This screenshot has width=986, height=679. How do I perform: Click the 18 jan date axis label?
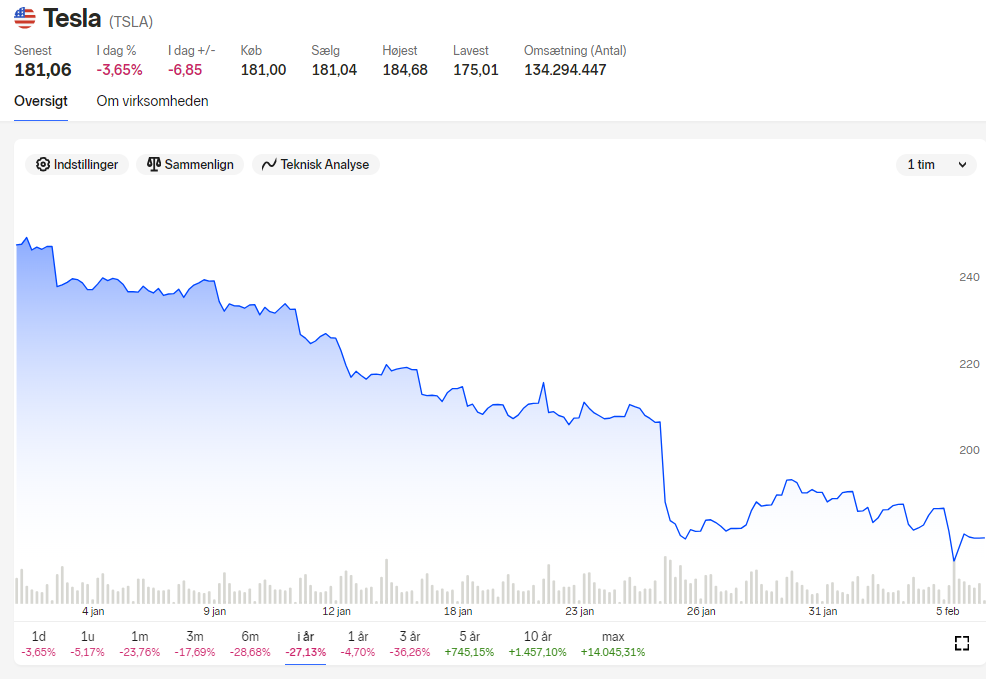coord(458,611)
